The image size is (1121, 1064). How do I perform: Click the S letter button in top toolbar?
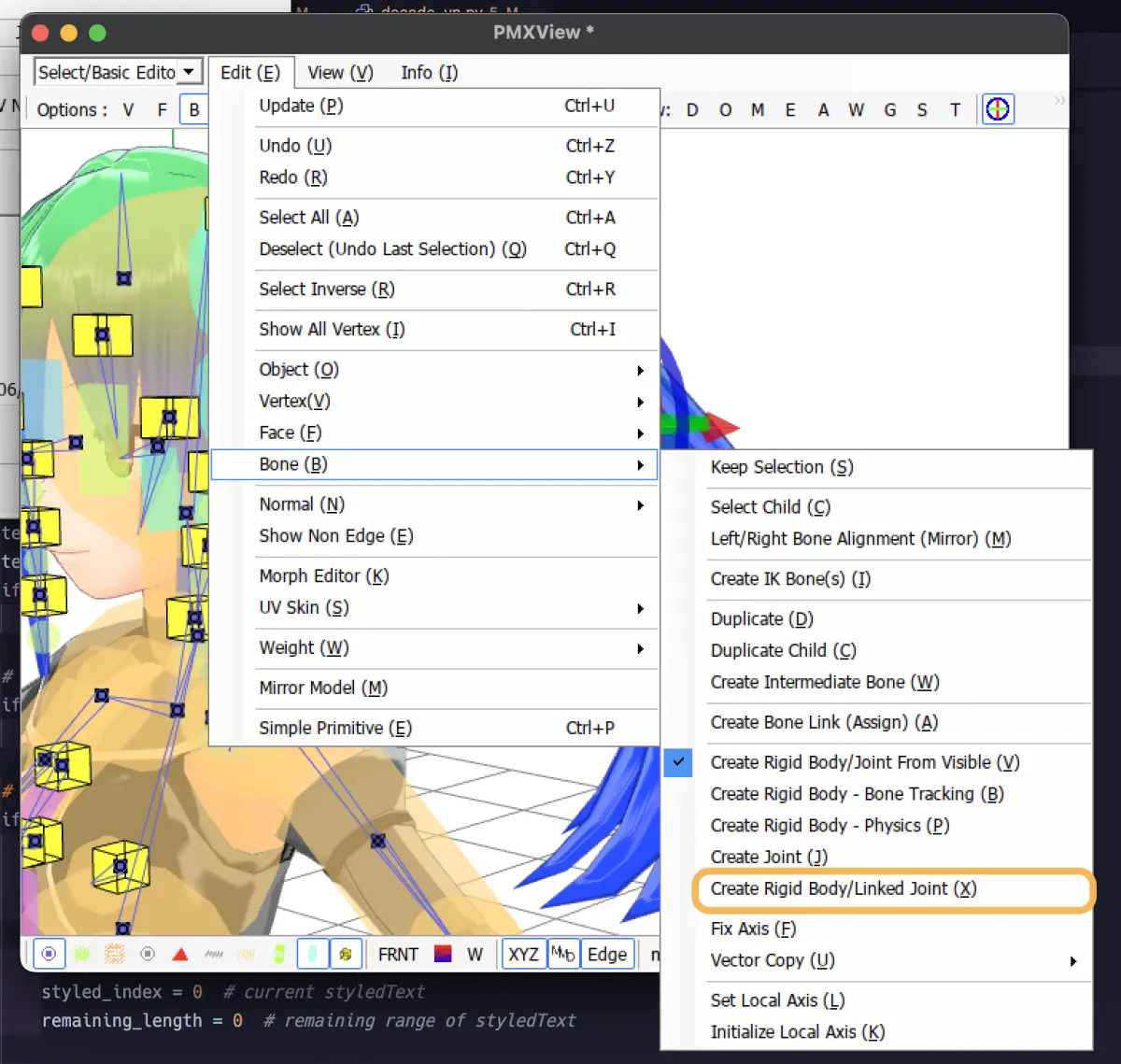click(x=922, y=110)
